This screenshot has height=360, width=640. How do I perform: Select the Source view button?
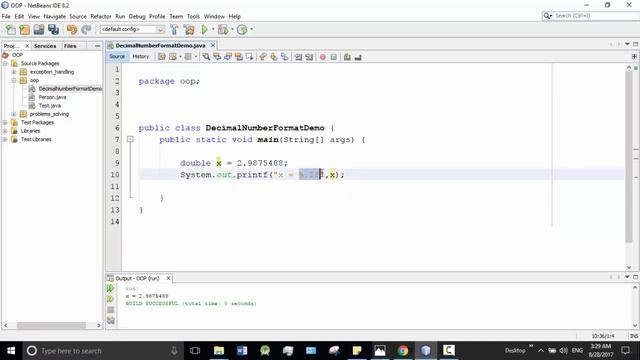[x=117, y=56]
